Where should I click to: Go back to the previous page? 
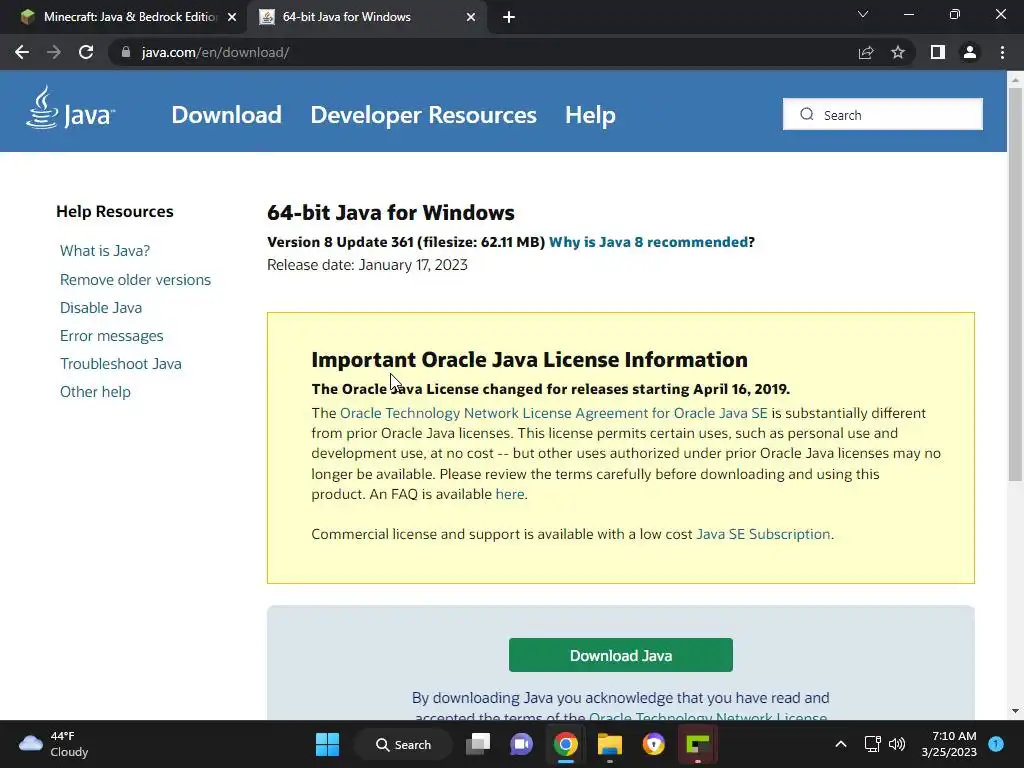tap(22, 52)
